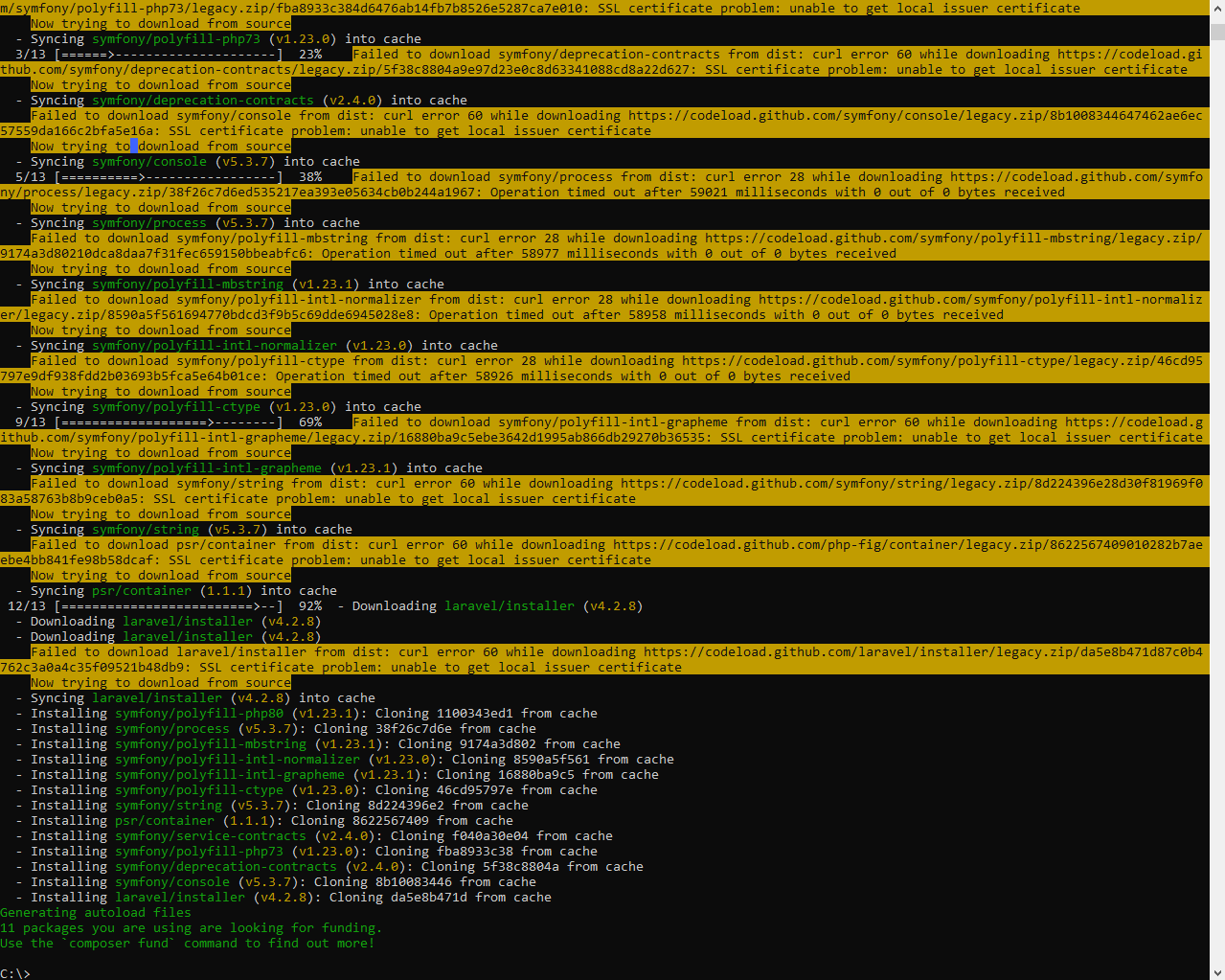Click the 'Syncing symfony/polyfill-intl-normalizer (v1.23.0)' line

257,346
